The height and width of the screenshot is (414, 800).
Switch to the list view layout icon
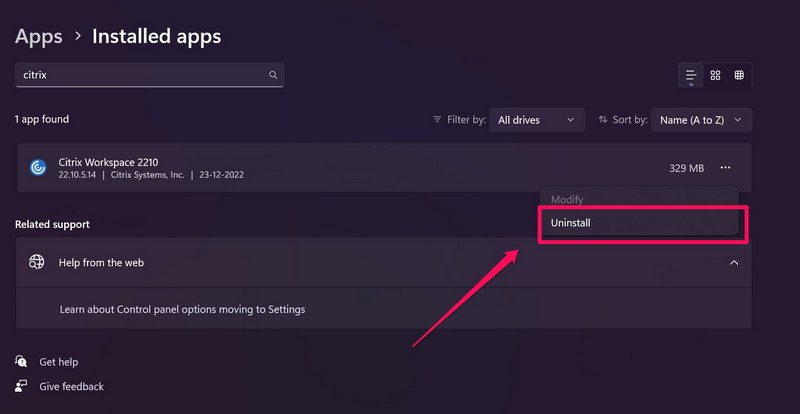pyautogui.click(x=691, y=75)
